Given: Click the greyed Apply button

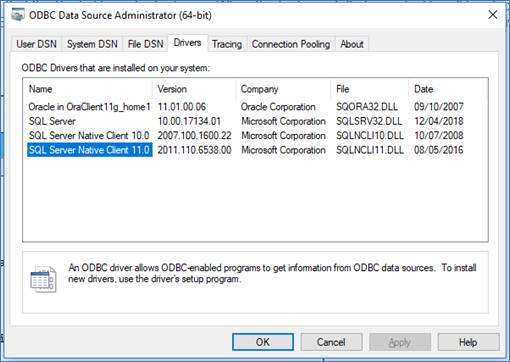Looking at the screenshot, I should click(x=400, y=342).
